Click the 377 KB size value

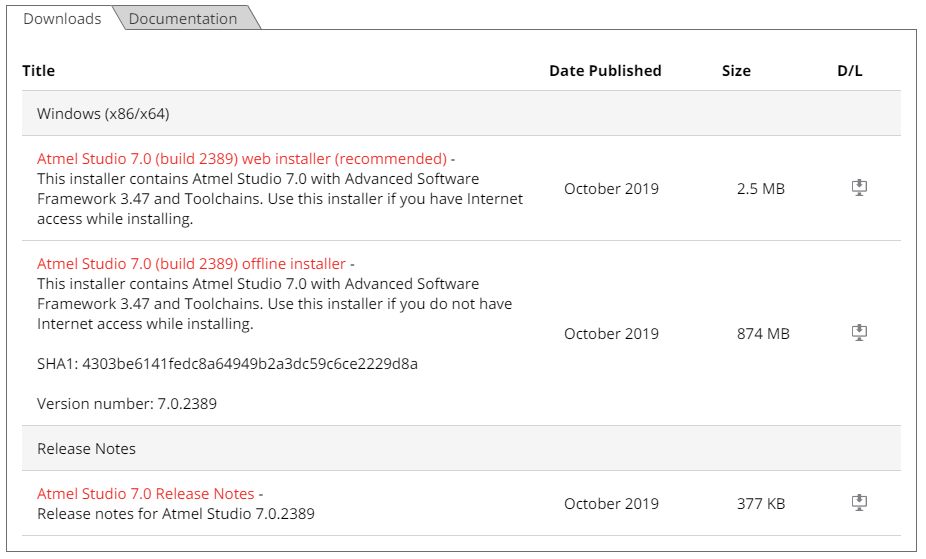[x=761, y=504]
